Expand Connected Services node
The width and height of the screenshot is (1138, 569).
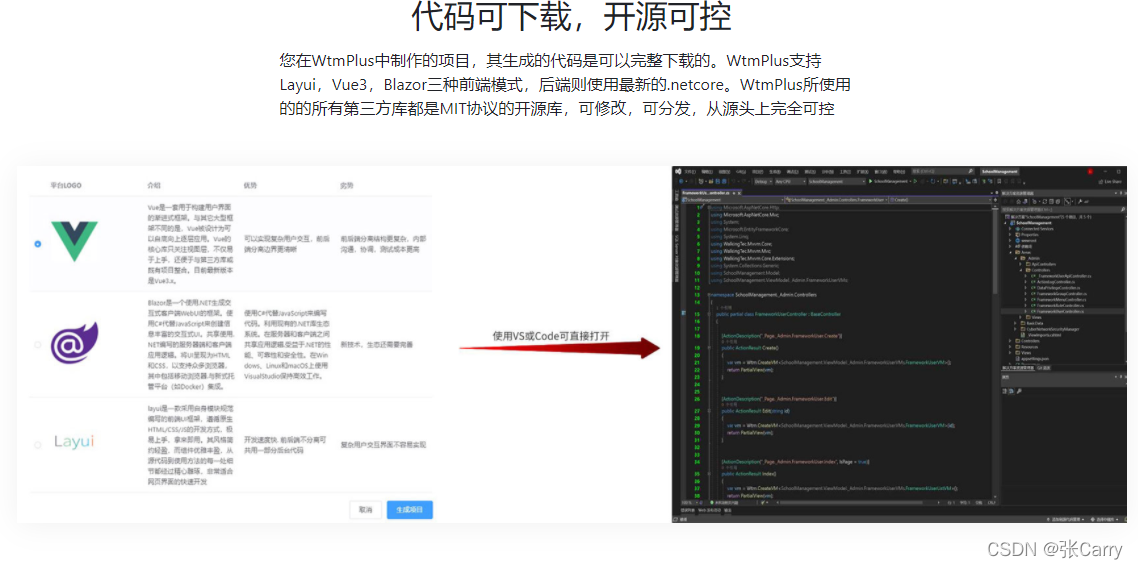1010,229
